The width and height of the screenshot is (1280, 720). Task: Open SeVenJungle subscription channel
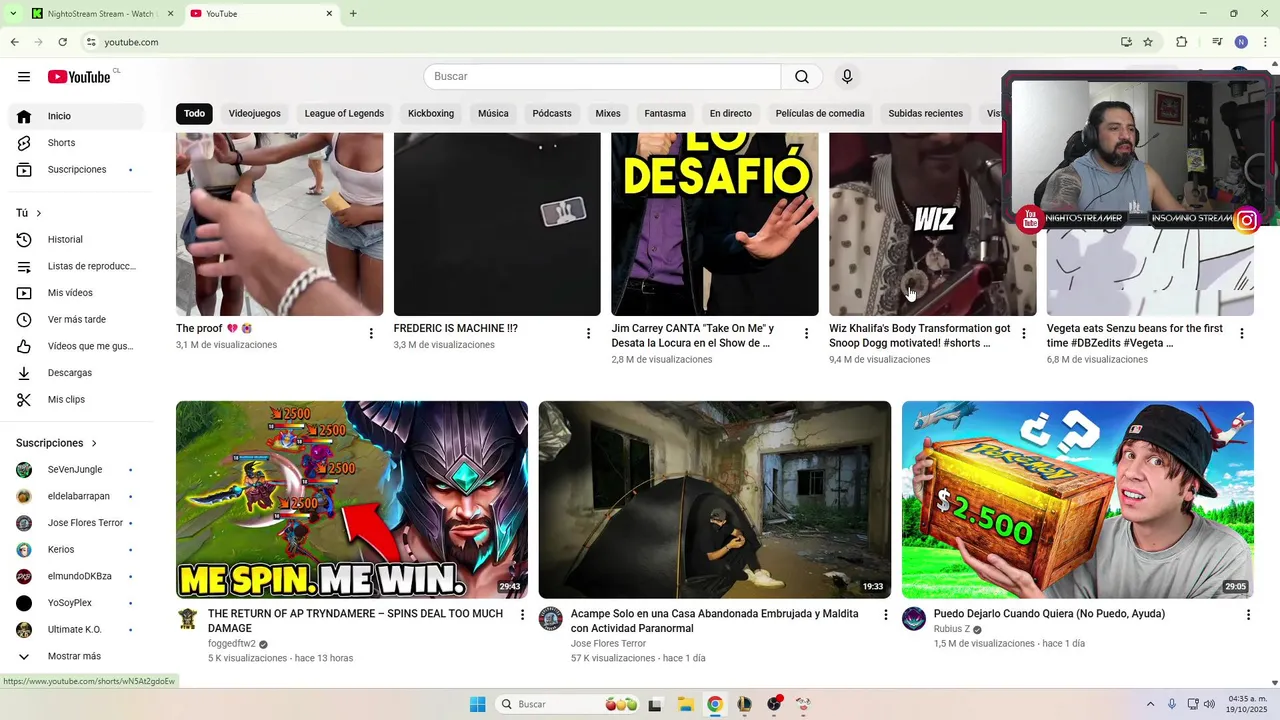pos(76,470)
